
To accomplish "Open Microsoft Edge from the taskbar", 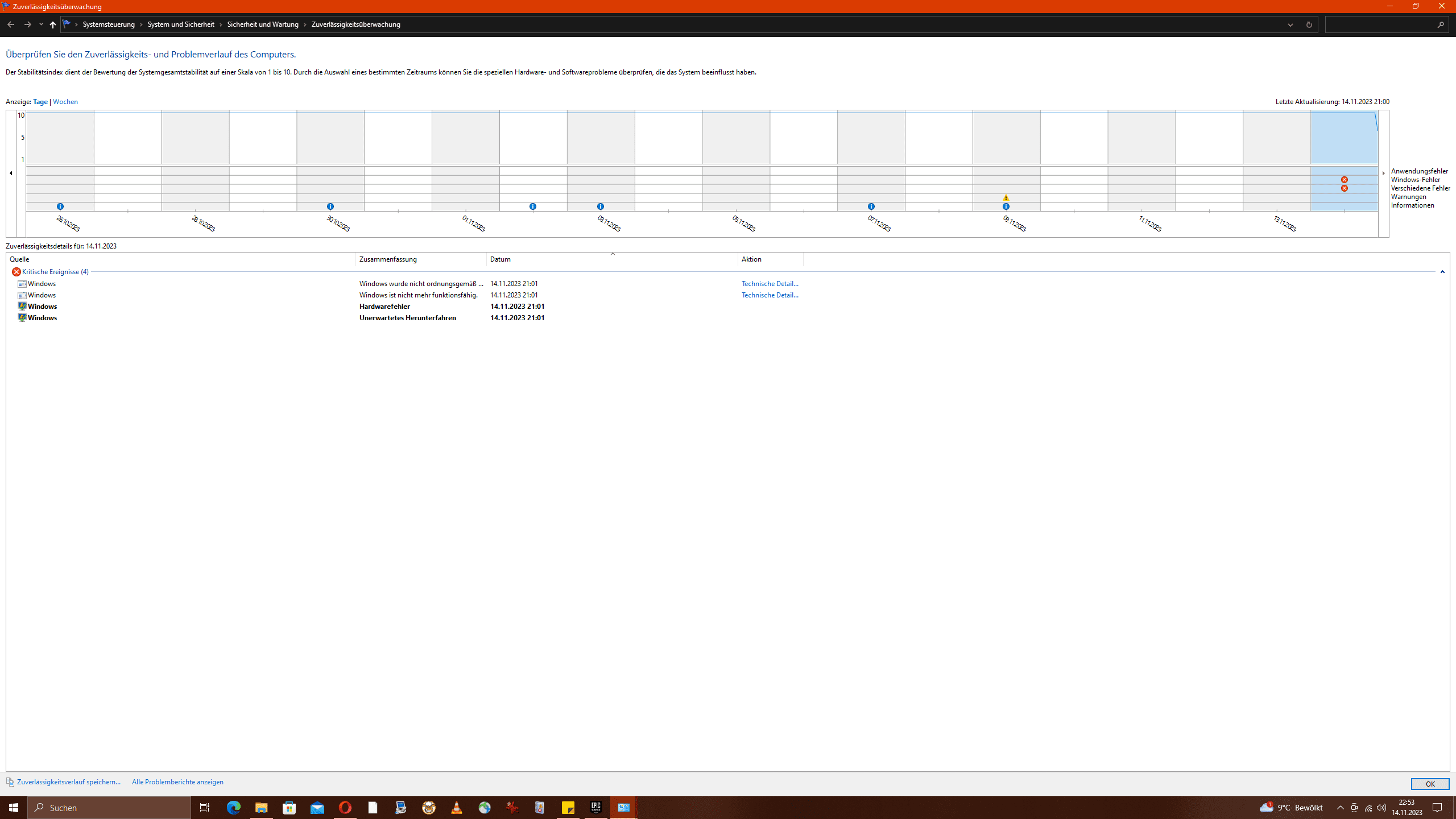I will [234, 808].
